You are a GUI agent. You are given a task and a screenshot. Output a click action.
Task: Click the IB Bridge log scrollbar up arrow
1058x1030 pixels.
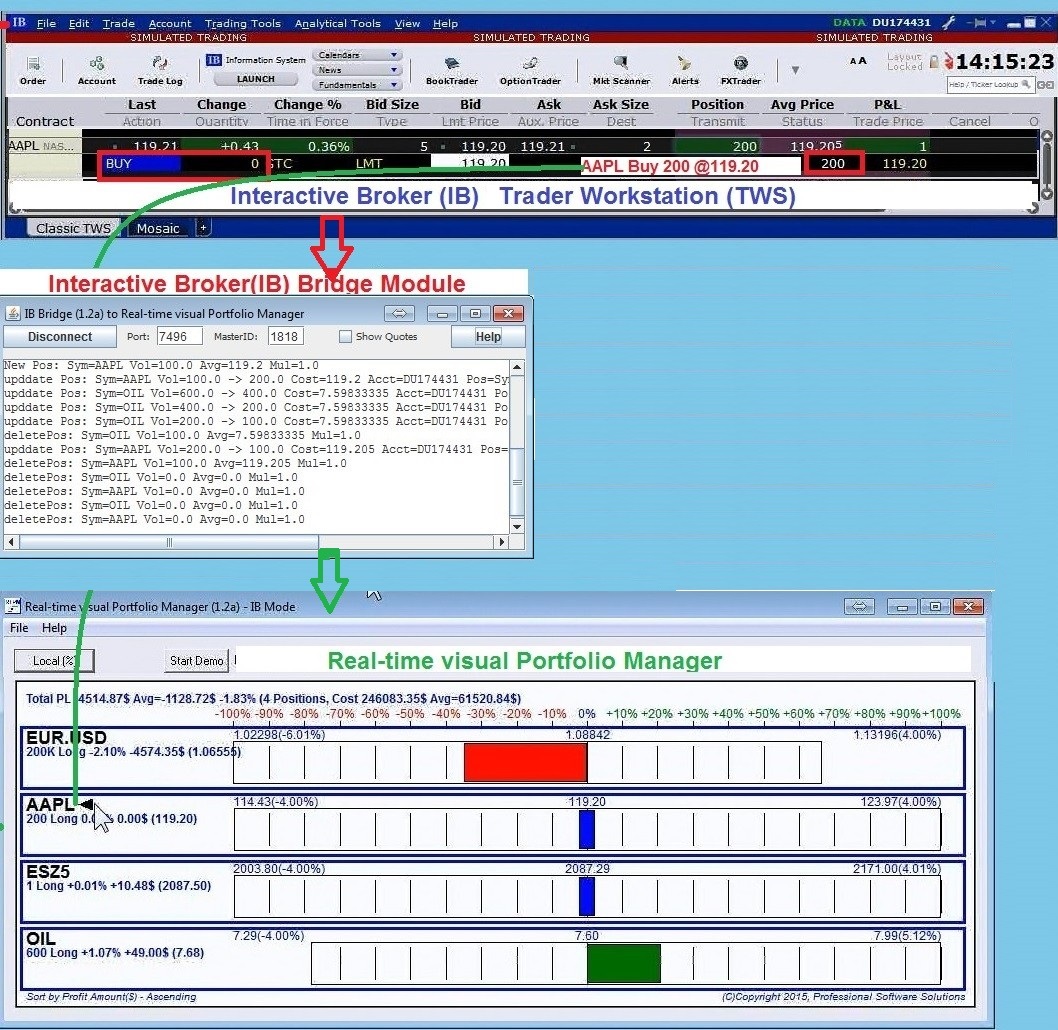(517, 367)
